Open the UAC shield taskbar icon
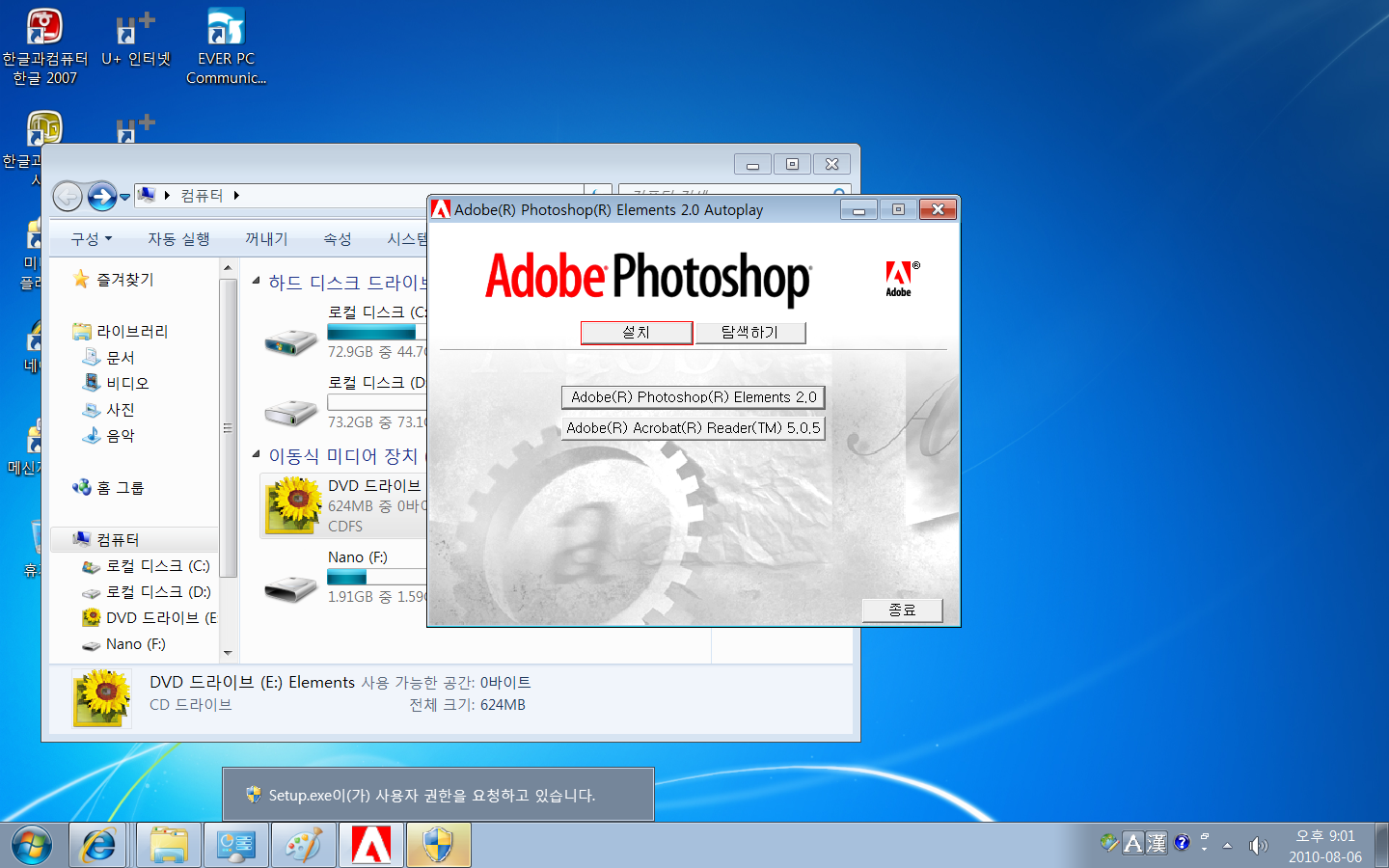The width and height of the screenshot is (1389, 868). 439,846
